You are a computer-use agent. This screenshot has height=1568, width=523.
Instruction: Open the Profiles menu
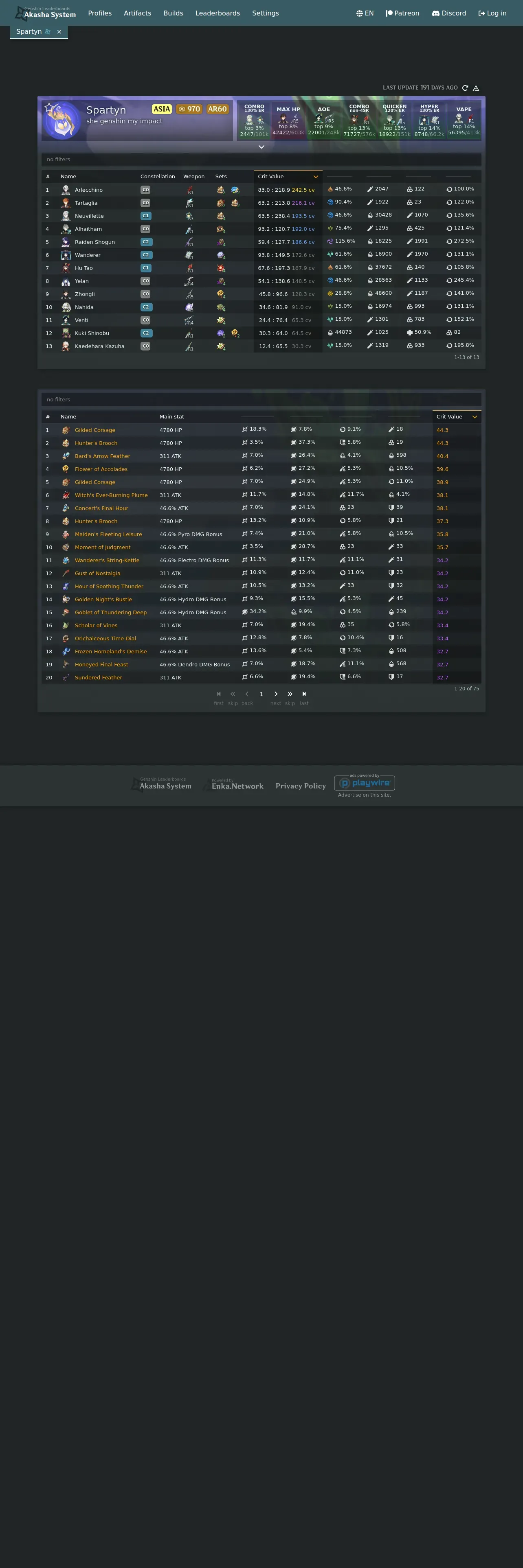[100, 13]
